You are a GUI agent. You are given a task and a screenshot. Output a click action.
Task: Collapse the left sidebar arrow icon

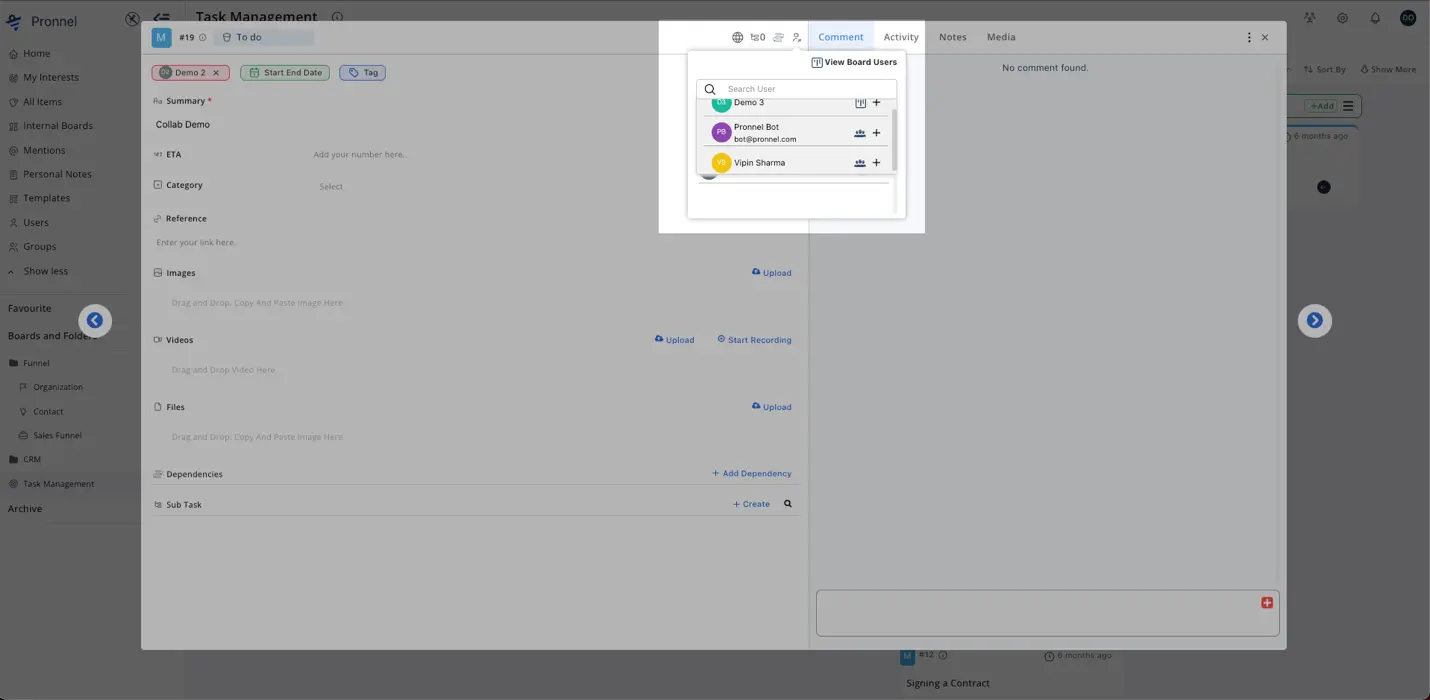pos(161,18)
